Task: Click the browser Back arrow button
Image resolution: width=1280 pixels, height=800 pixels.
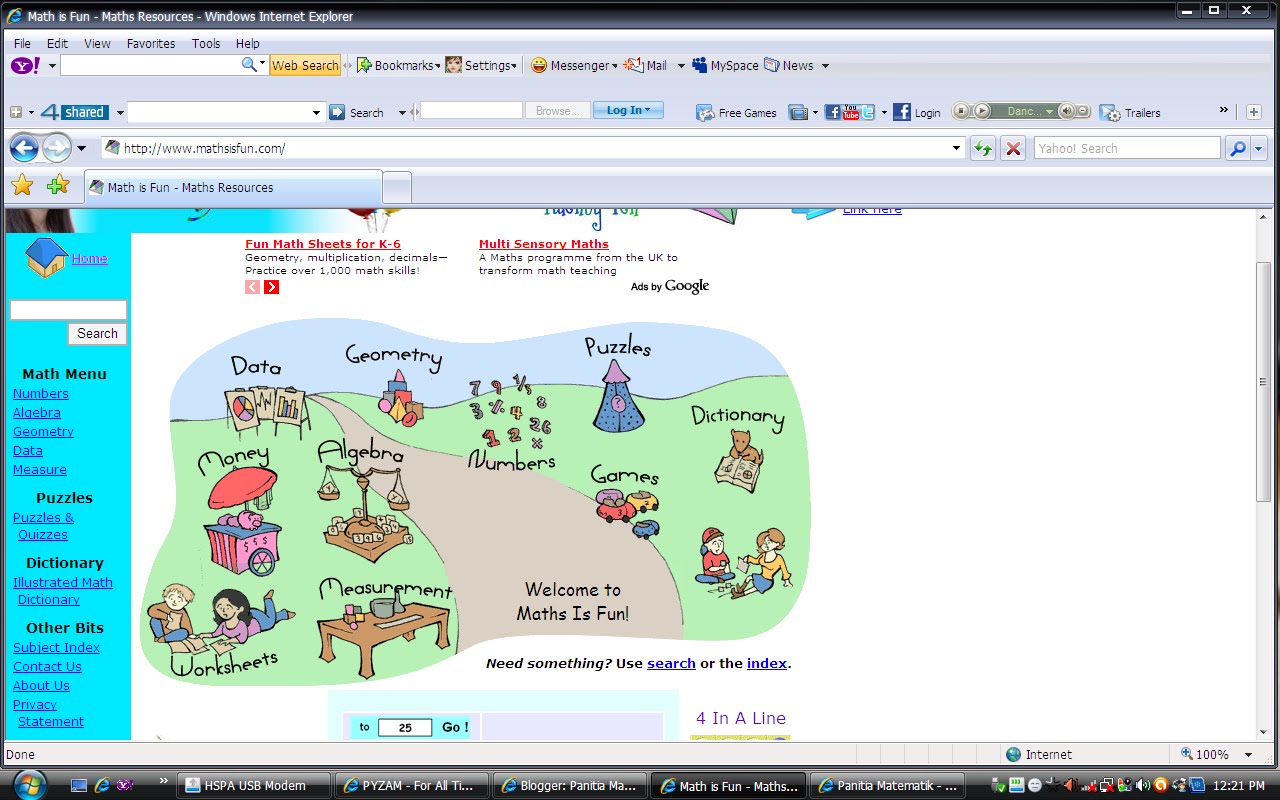Action: click(25, 148)
